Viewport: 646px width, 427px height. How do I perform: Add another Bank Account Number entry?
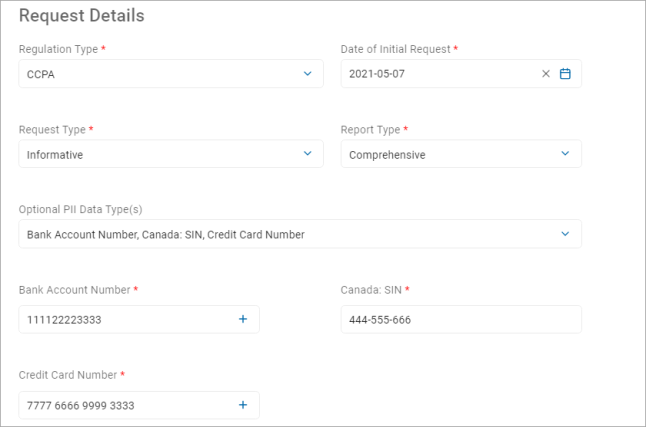click(x=242, y=319)
